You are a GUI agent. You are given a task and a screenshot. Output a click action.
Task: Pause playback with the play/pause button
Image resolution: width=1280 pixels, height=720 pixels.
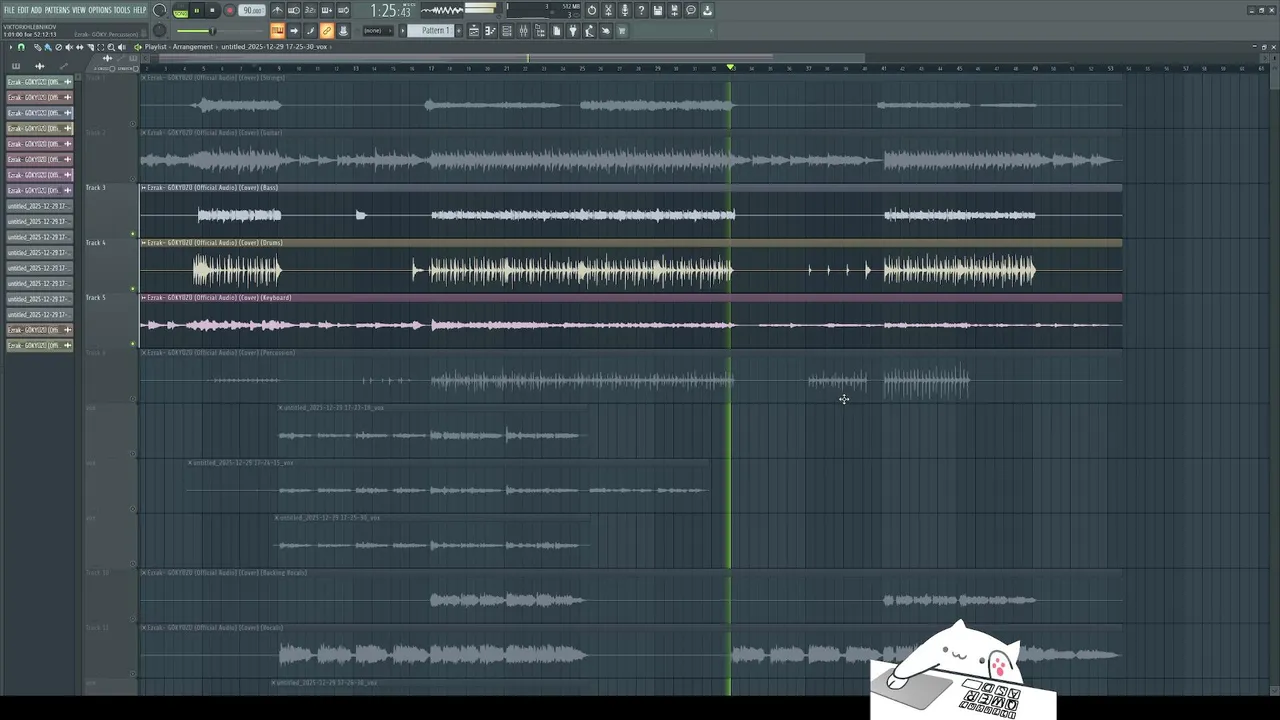click(x=197, y=11)
